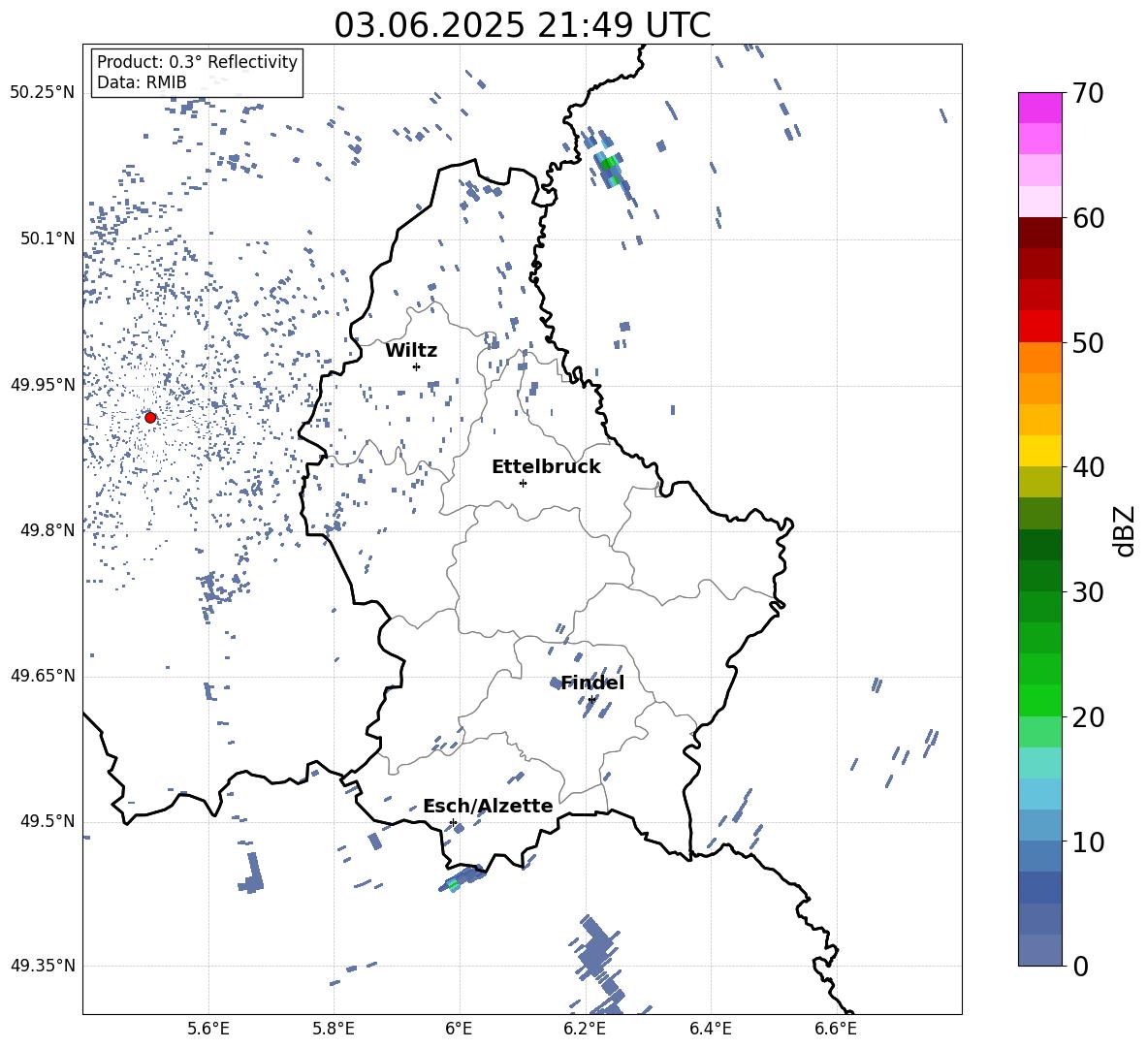The height and width of the screenshot is (1048, 1148).
Task: Click the Findel station label
Action: point(592,683)
